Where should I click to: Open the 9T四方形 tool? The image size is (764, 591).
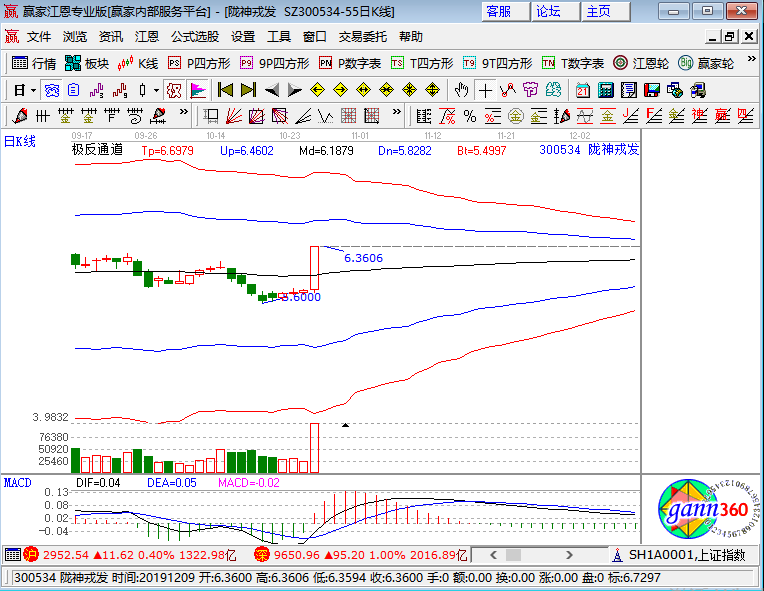(497, 63)
